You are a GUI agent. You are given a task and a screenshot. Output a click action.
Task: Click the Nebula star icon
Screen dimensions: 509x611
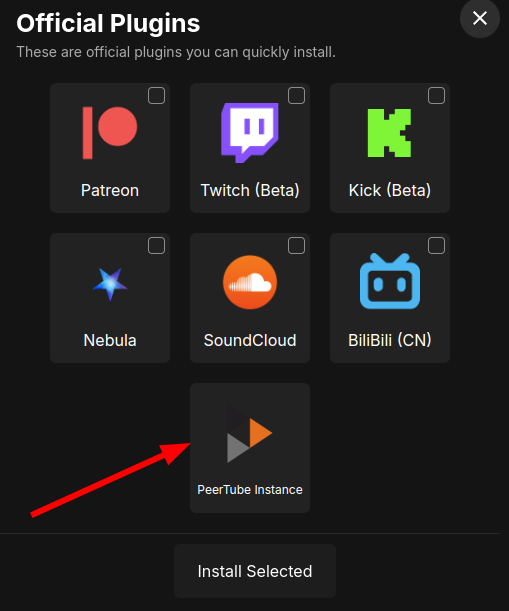pyautogui.click(x=110, y=284)
